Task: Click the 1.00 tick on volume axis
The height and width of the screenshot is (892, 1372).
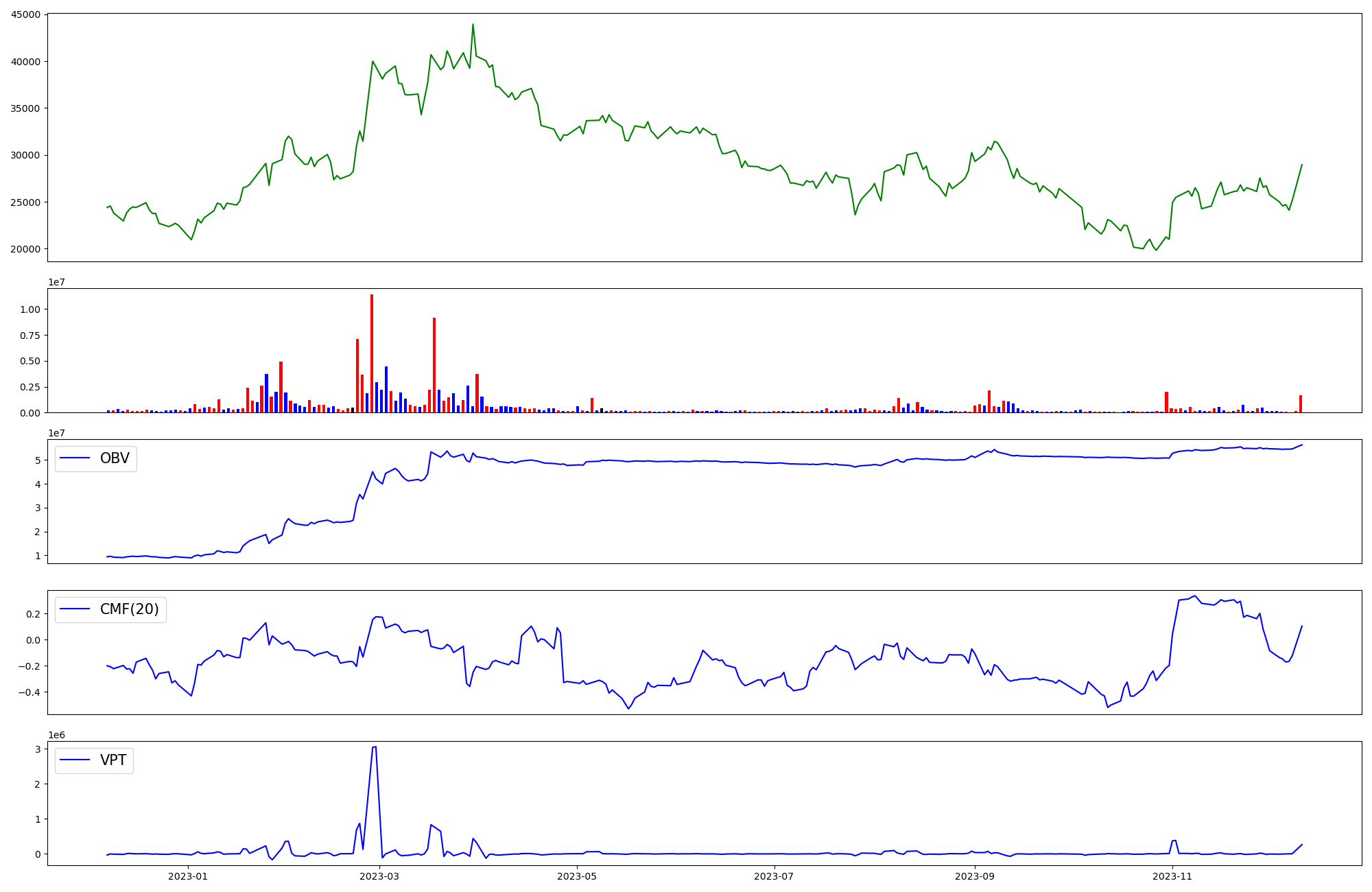Action: tap(30, 309)
